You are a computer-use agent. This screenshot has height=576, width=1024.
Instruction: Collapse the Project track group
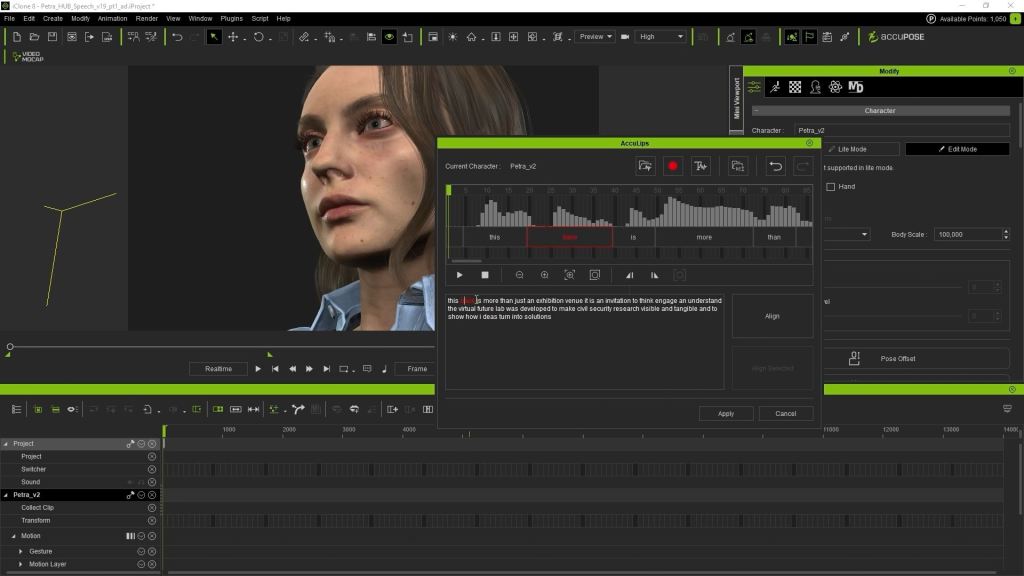click(6, 444)
